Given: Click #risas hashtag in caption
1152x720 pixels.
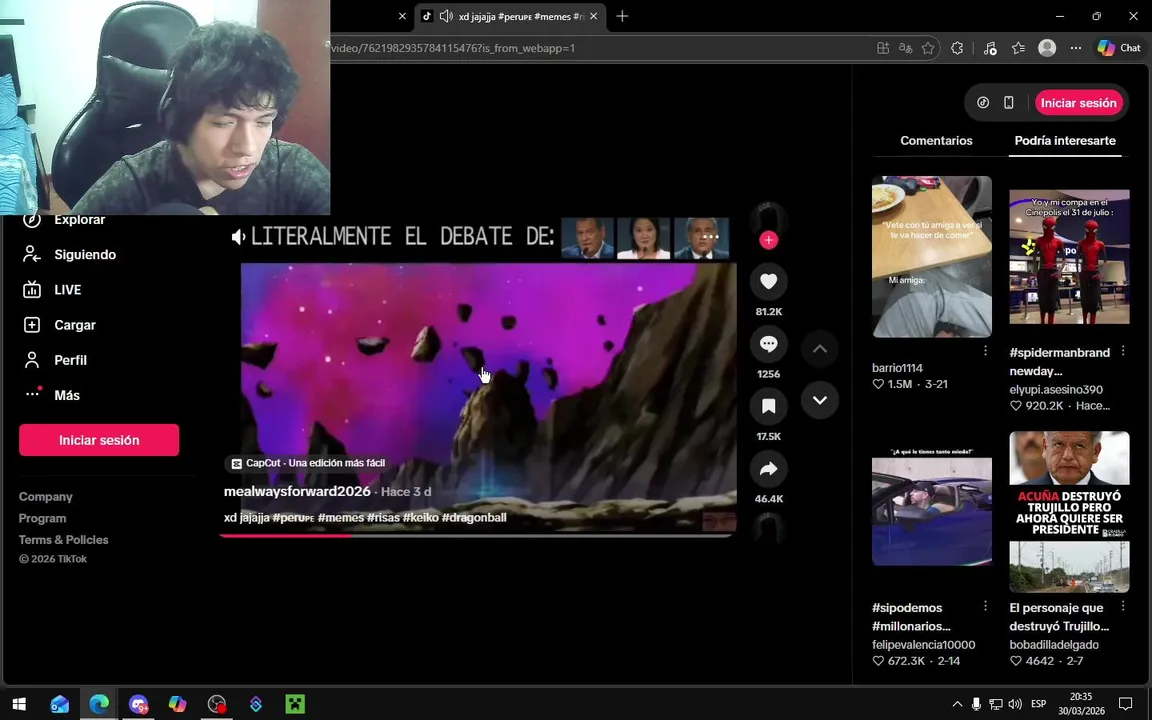Looking at the screenshot, I should (384, 517).
